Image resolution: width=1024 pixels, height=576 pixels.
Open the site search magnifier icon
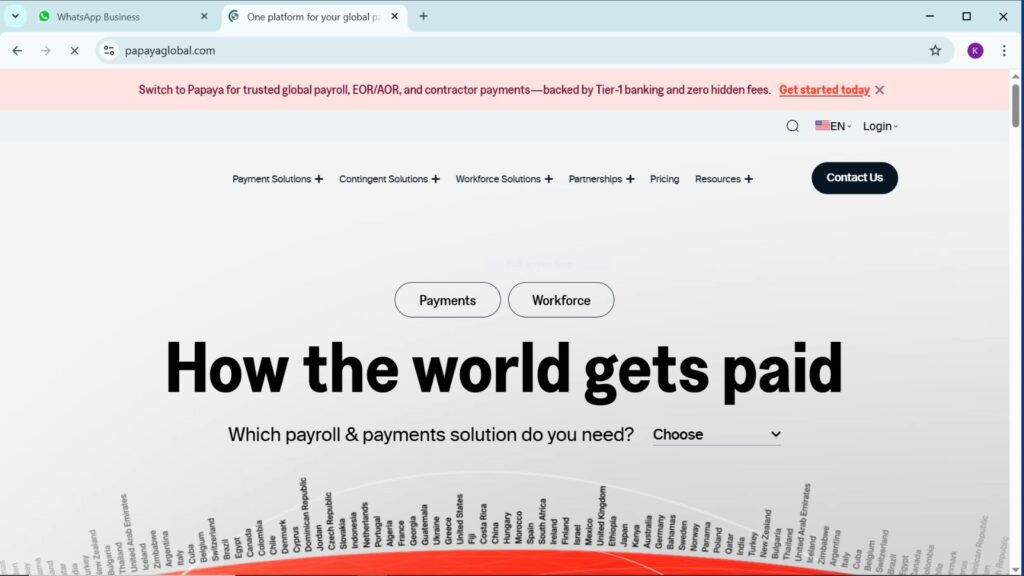click(792, 126)
